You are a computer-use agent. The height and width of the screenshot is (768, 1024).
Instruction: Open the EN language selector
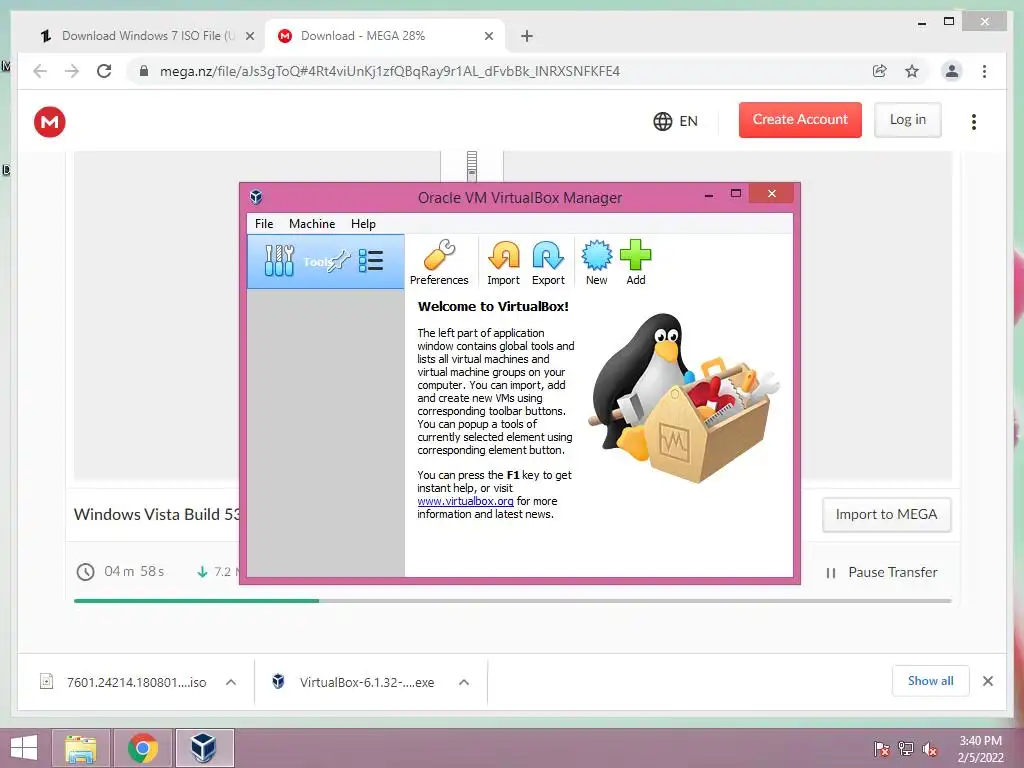pos(675,121)
